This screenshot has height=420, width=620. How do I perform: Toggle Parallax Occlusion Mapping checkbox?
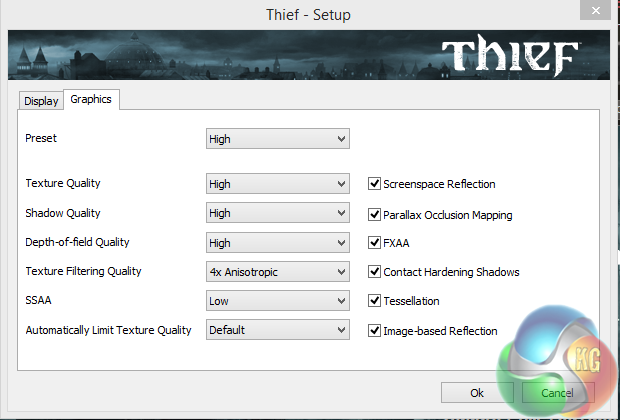point(374,214)
